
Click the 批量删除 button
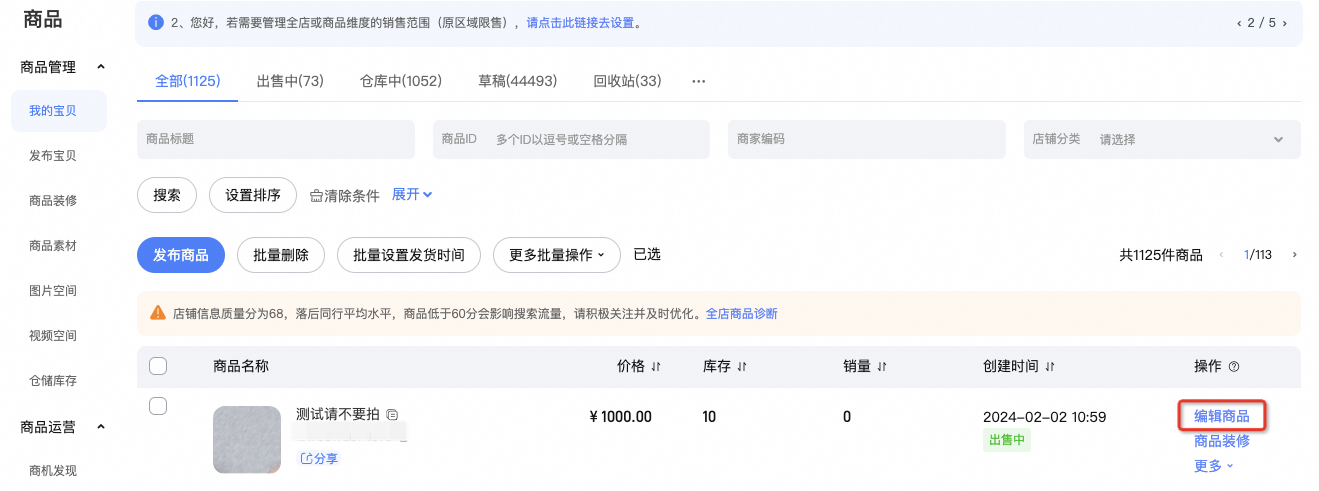point(281,255)
